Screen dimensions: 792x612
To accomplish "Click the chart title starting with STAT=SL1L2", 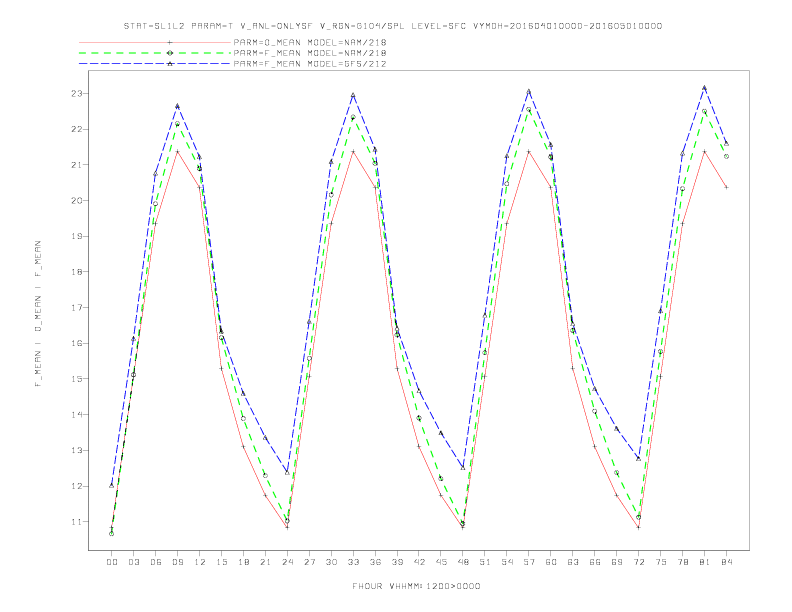I will pyautogui.click(x=393, y=26).
